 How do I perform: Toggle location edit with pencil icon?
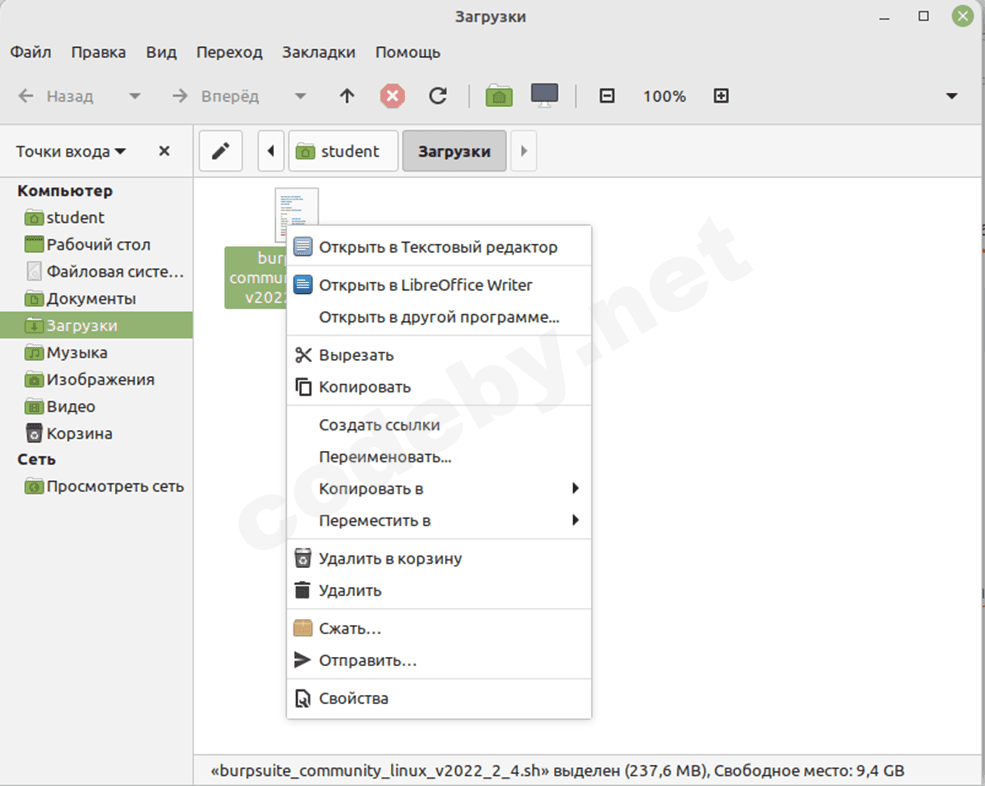coord(221,152)
